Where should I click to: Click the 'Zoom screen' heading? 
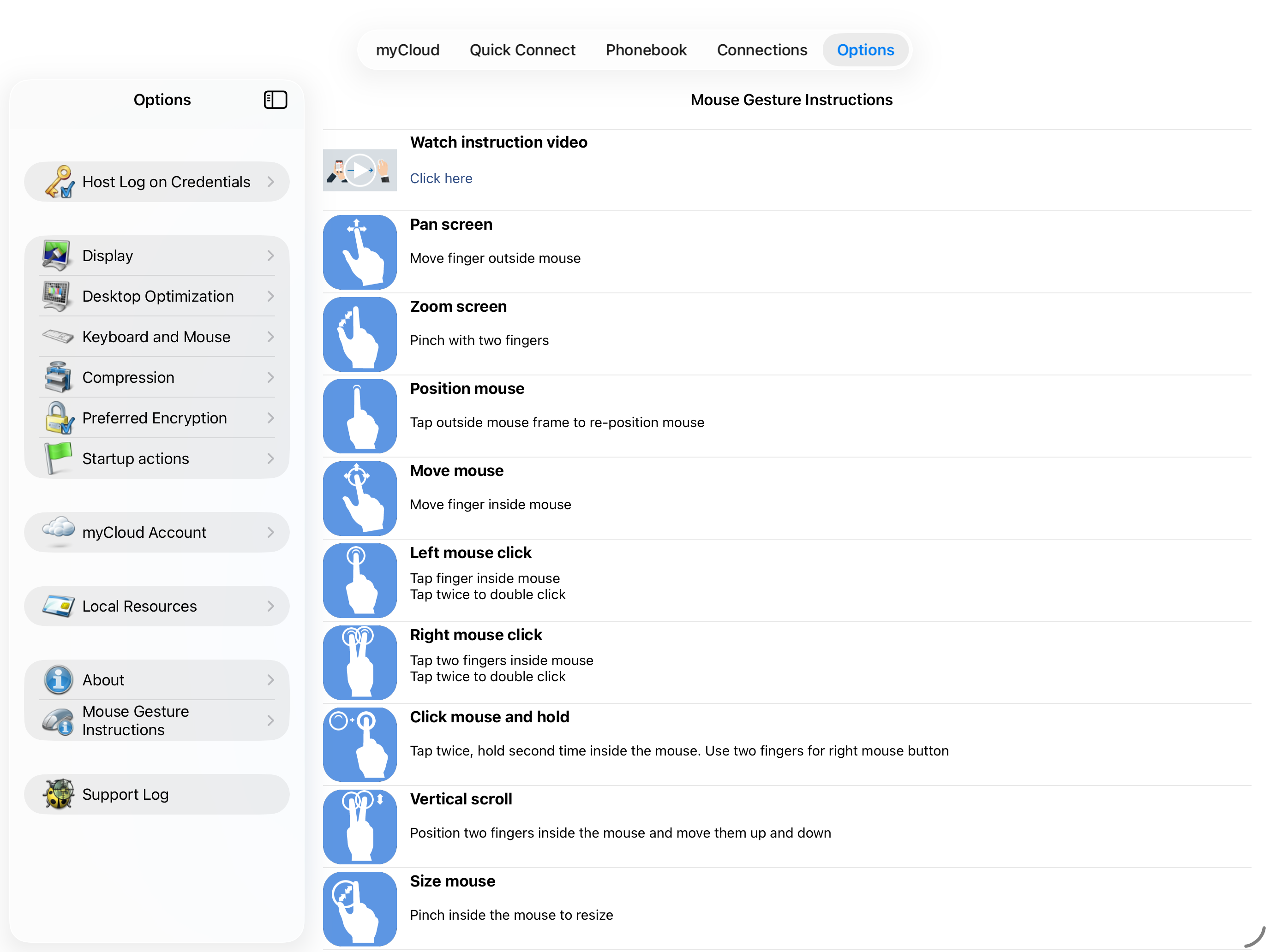coord(458,306)
